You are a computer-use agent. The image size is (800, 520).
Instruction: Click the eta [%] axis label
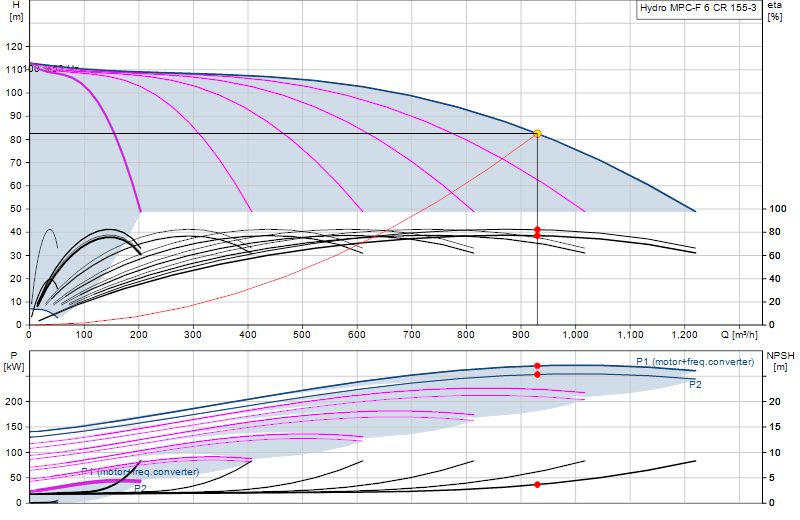coord(774,11)
